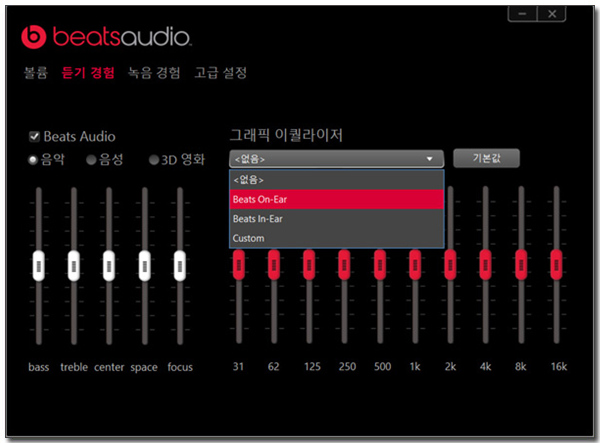Image resolution: width=600 pixels, height=443 pixels.
Task: Close the Beats Audio window
Action: pyautogui.click(x=552, y=14)
